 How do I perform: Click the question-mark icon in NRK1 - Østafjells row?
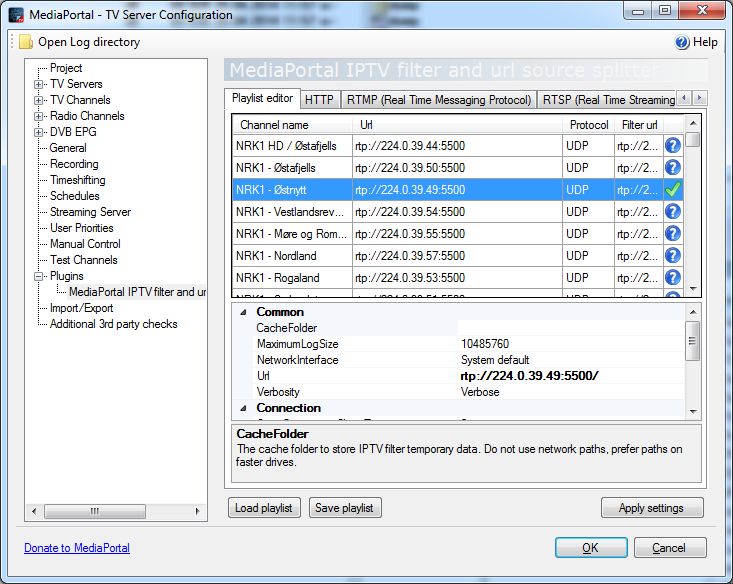pos(673,167)
